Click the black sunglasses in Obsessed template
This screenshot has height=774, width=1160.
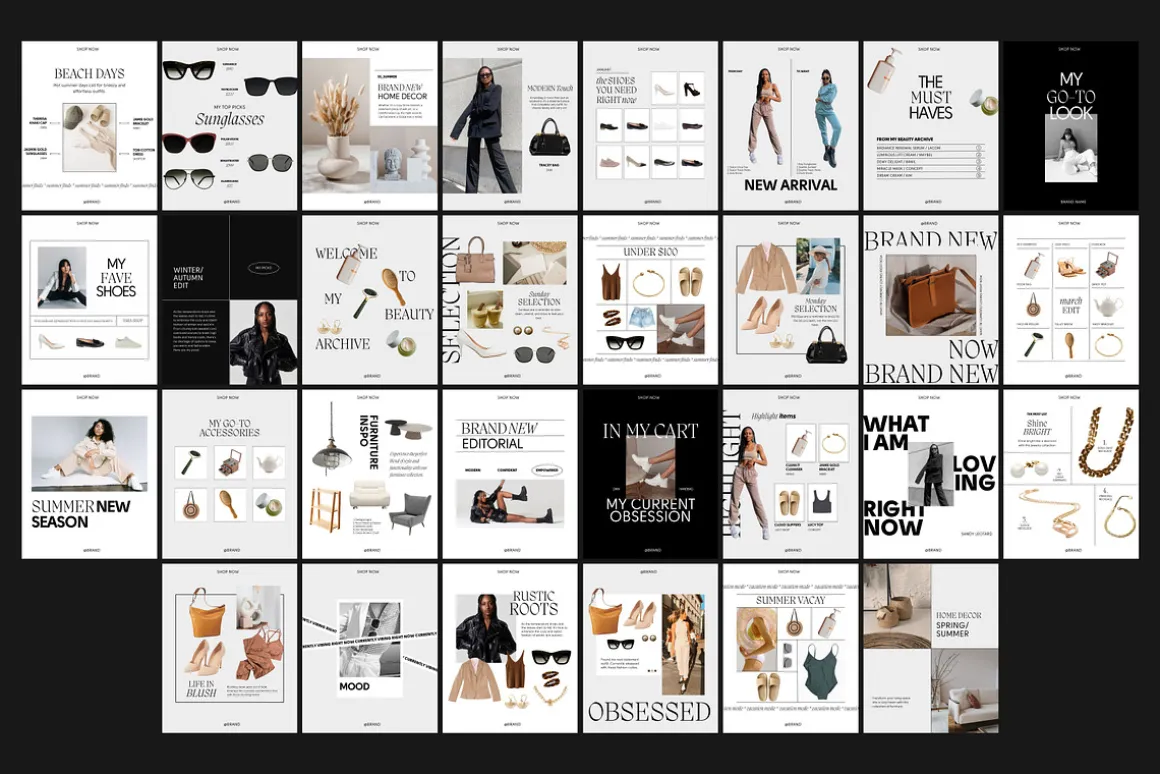coord(620,643)
